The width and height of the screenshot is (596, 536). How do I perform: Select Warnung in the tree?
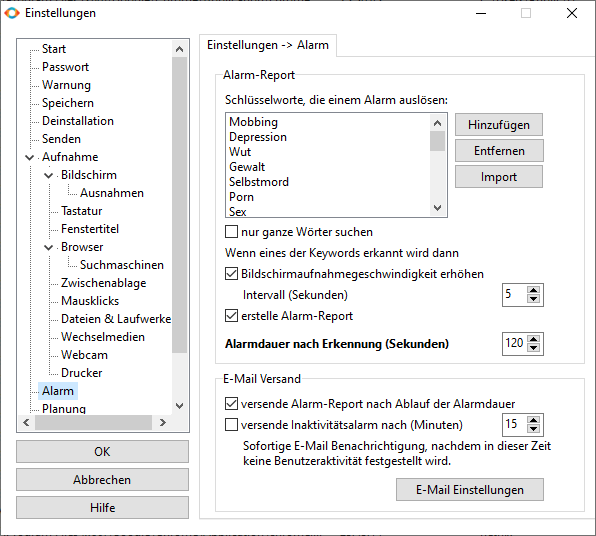pos(66,85)
